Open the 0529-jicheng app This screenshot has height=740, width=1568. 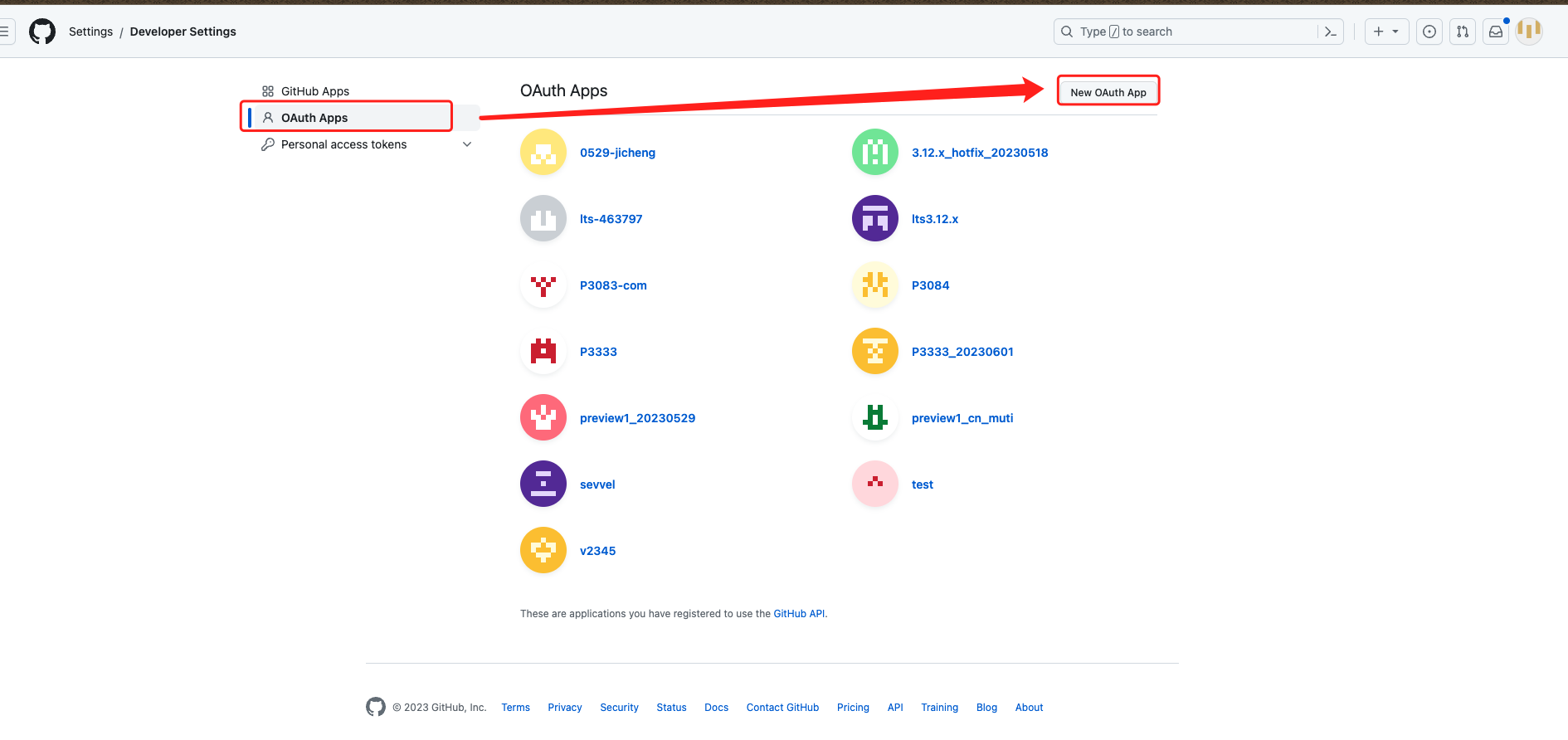coord(617,153)
